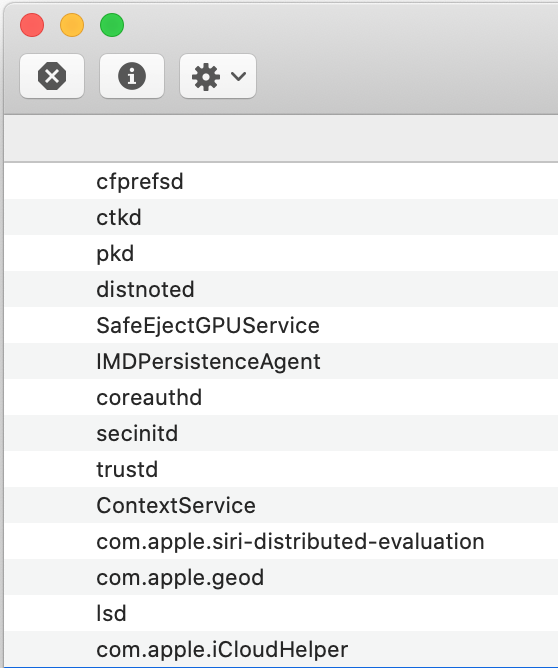558x668 pixels.
Task: Select the ContextService process row
Action: click(x=281, y=505)
